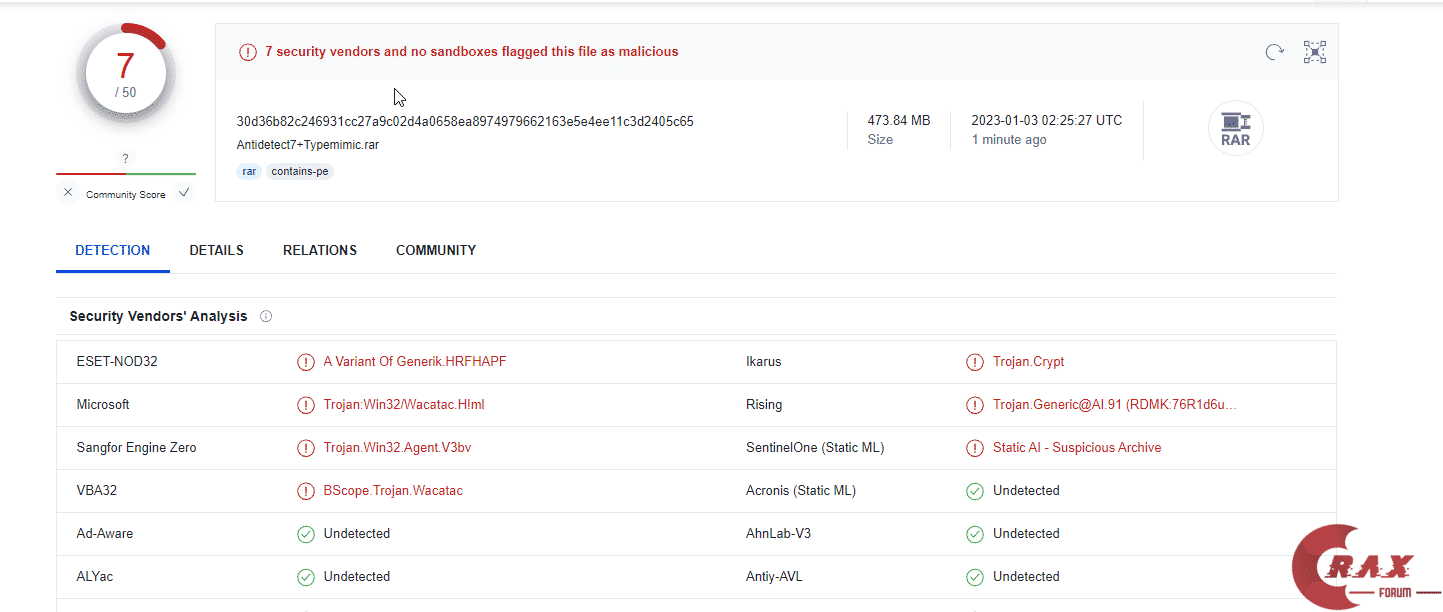Viewport: 1443px width, 612px height.
Task: Click the Security Vendors' Analysis heading
Action: click(158, 316)
